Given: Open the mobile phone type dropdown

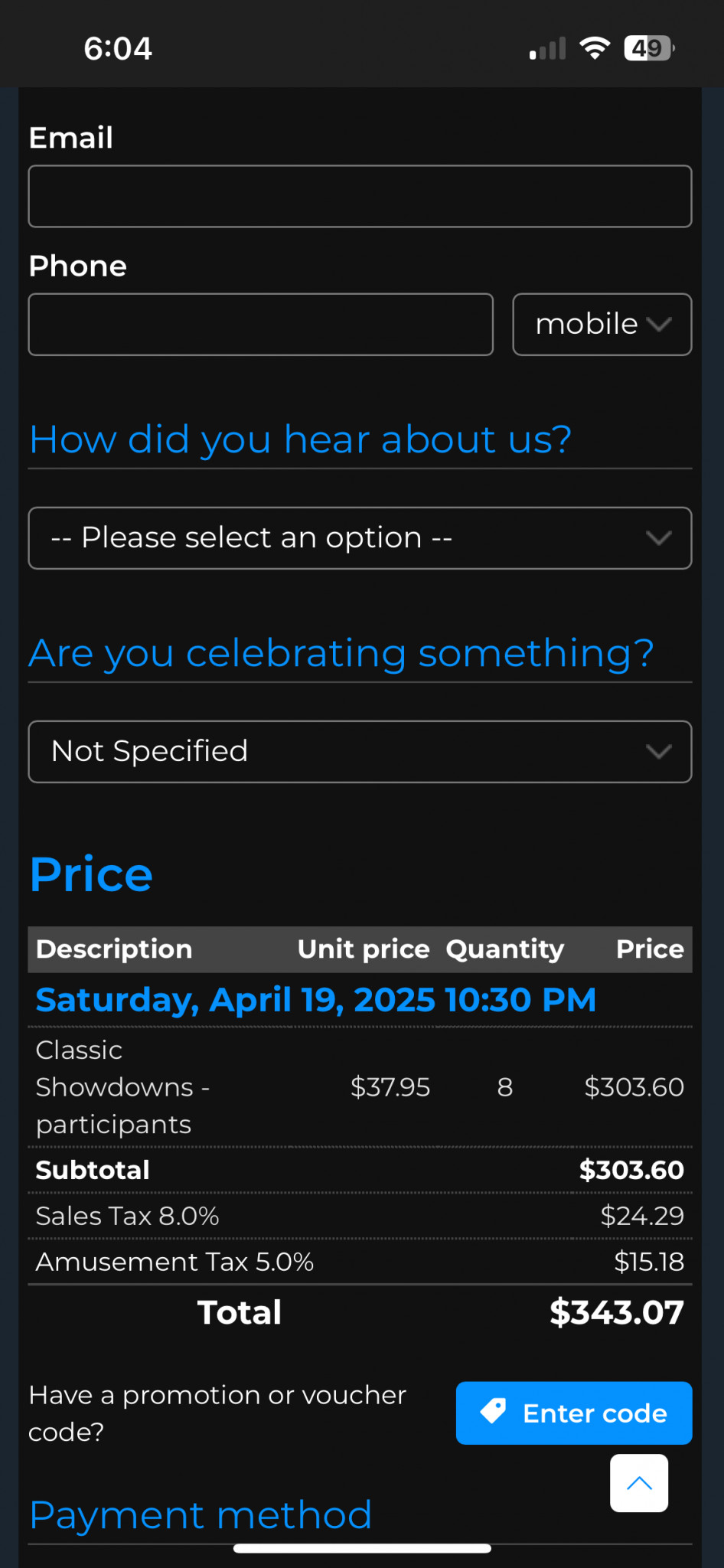Looking at the screenshot, I should click(x=602, y=325).
